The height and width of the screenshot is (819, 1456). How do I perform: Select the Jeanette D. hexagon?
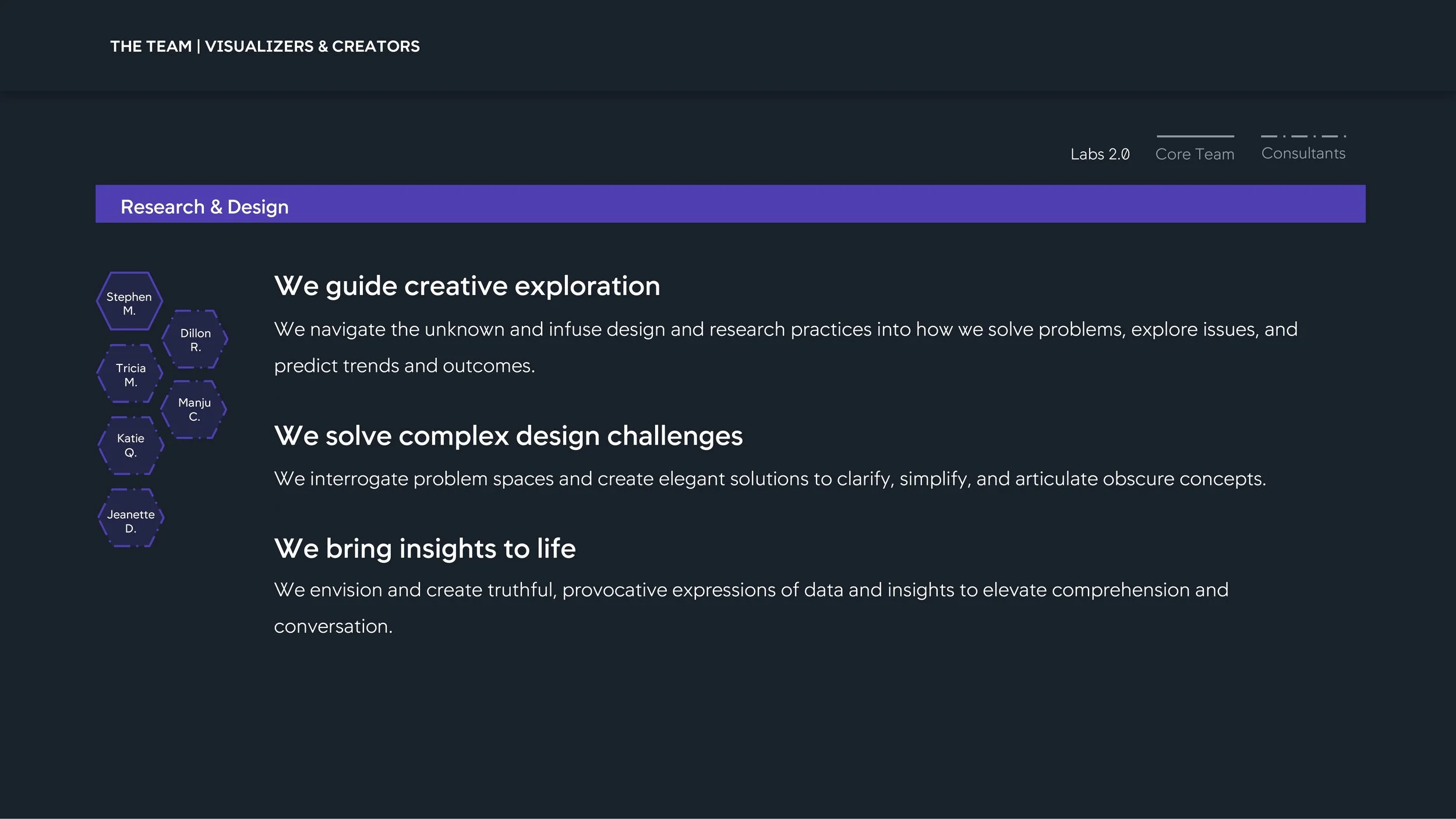(x=130, y=517)
